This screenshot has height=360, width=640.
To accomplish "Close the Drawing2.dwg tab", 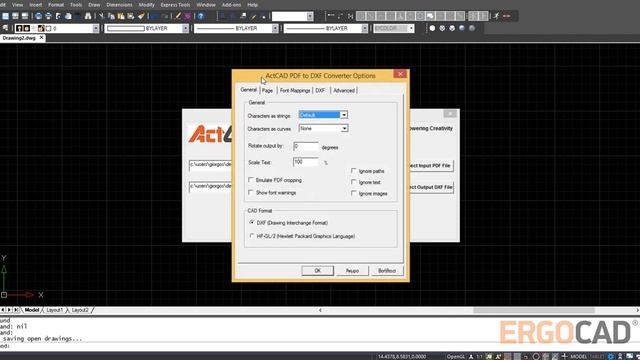I will [41, 38].
